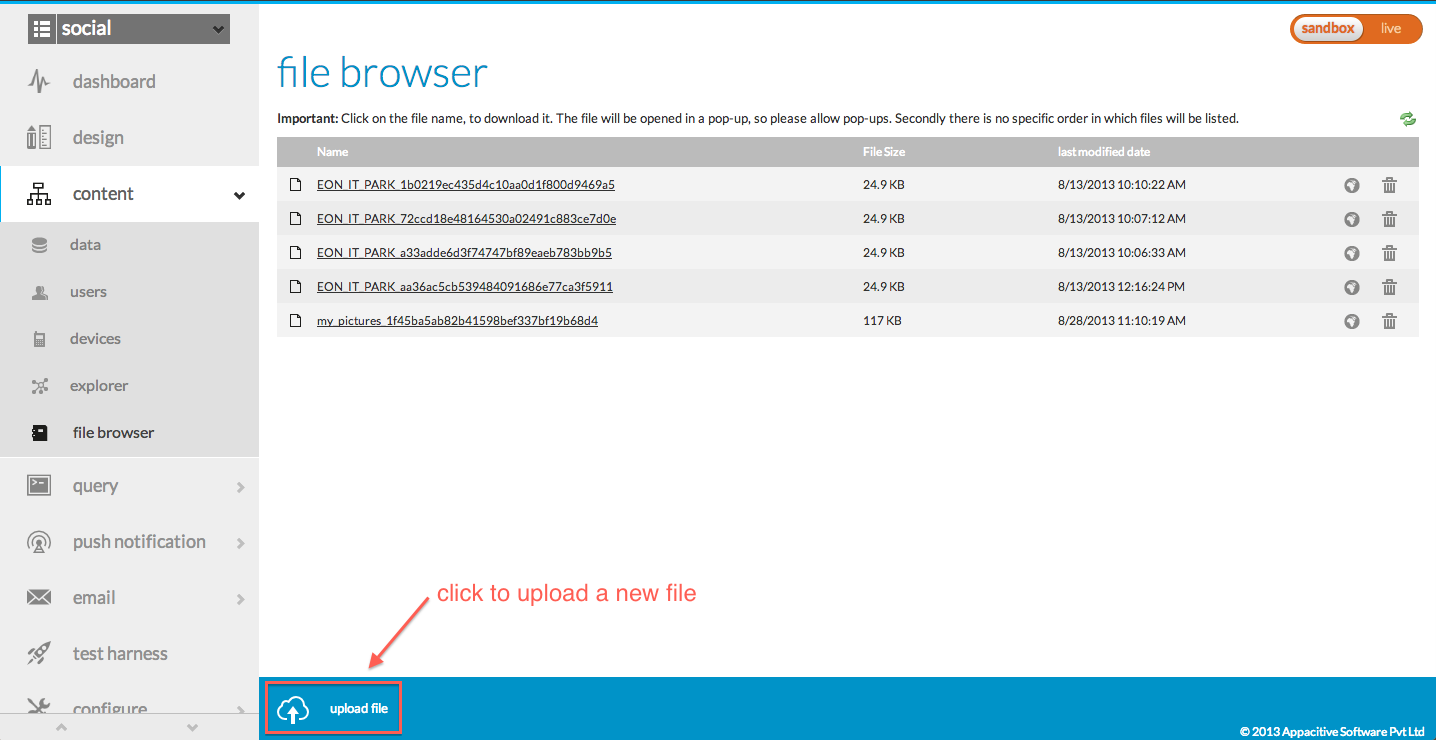The image size is (1436, 740).
Task: Download EON_IT_PARK_a33adde6d3f74747bf89eaeb783bb9b5
Action: [464, 253]
